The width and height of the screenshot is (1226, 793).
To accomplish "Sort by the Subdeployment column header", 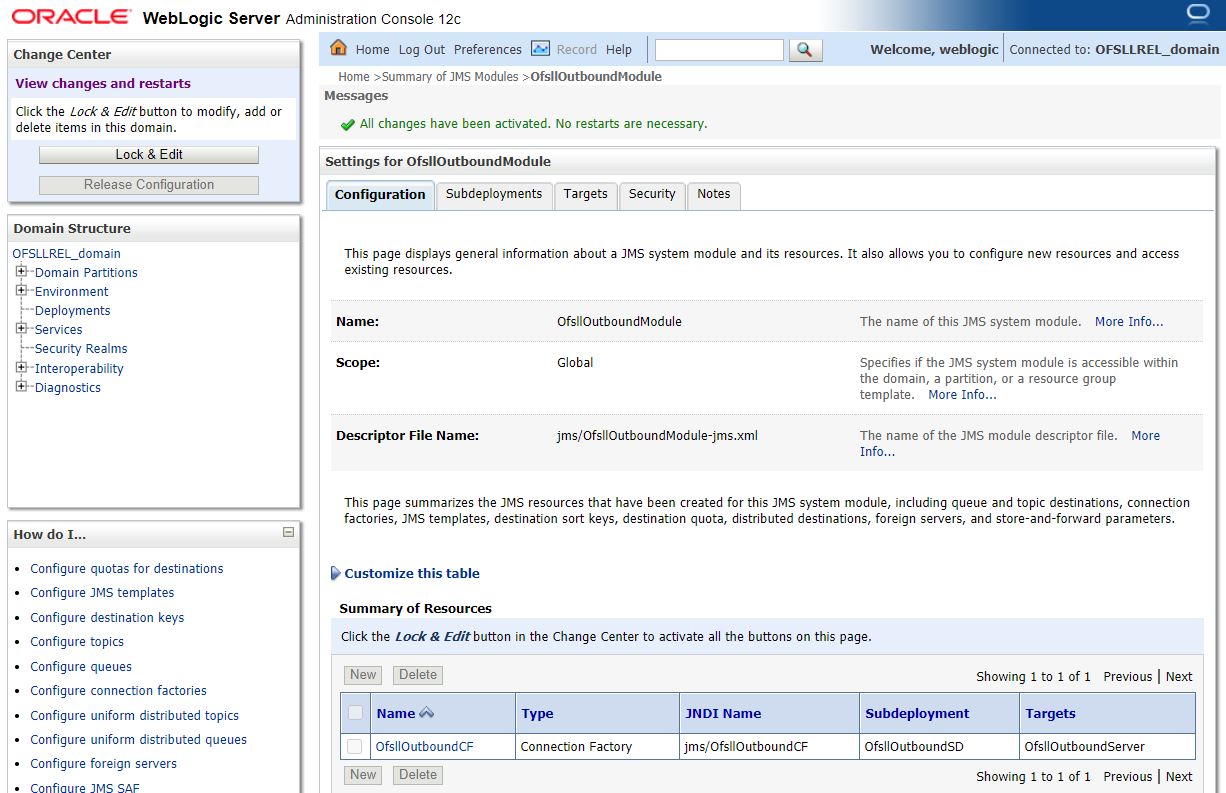I will (917, 714).
